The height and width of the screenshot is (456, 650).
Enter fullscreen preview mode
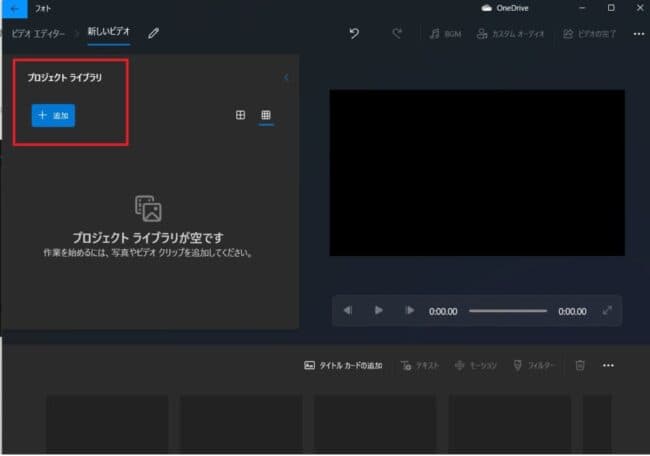click(x=607, y=310)
